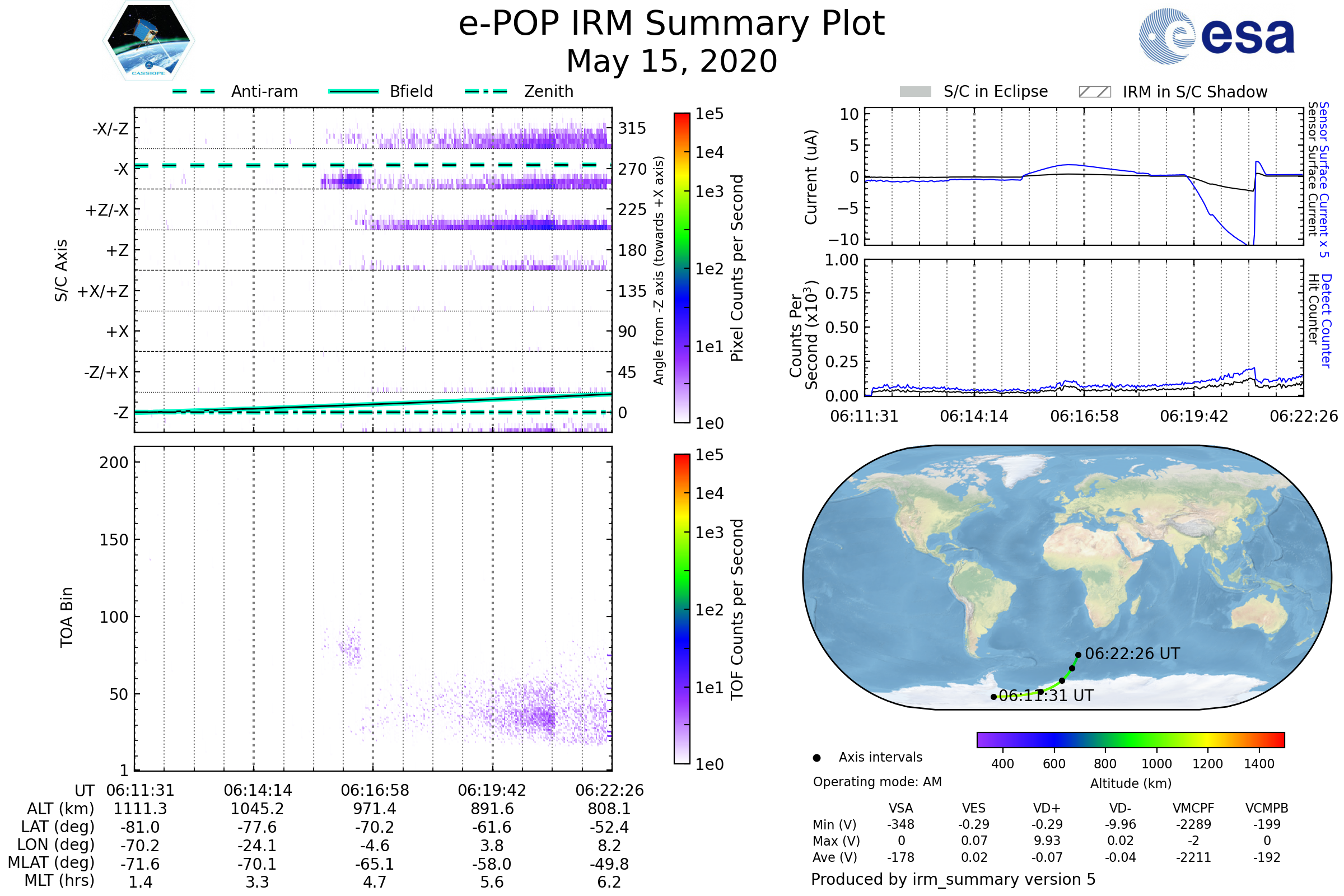
Task: Click the Anti-ram dashed legend line
Action: coord(194,91)
